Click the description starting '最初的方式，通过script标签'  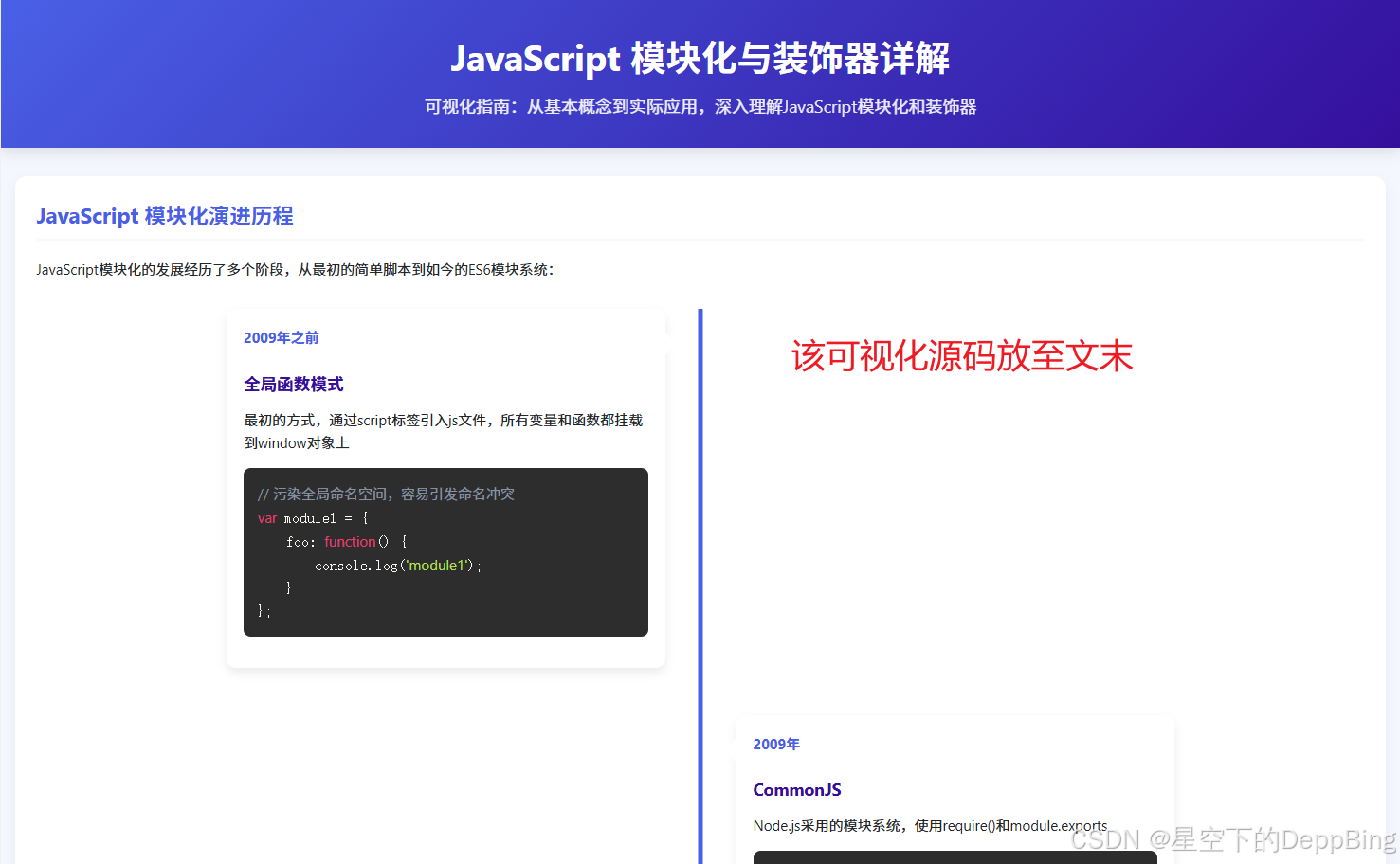click(444, 431)
